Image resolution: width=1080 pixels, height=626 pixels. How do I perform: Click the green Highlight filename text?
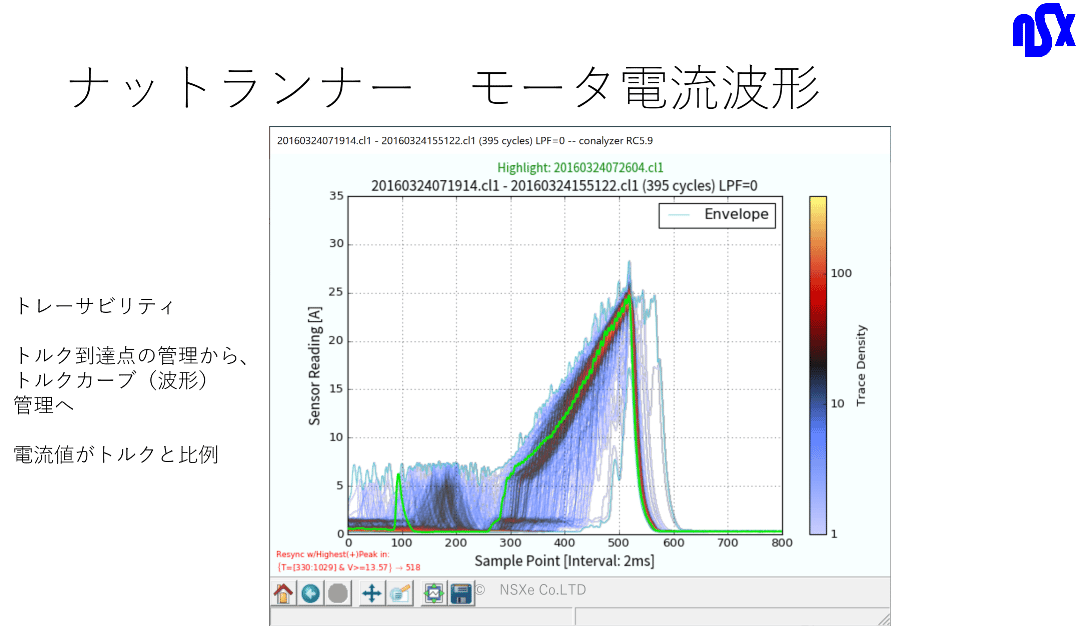coord(580,168)
